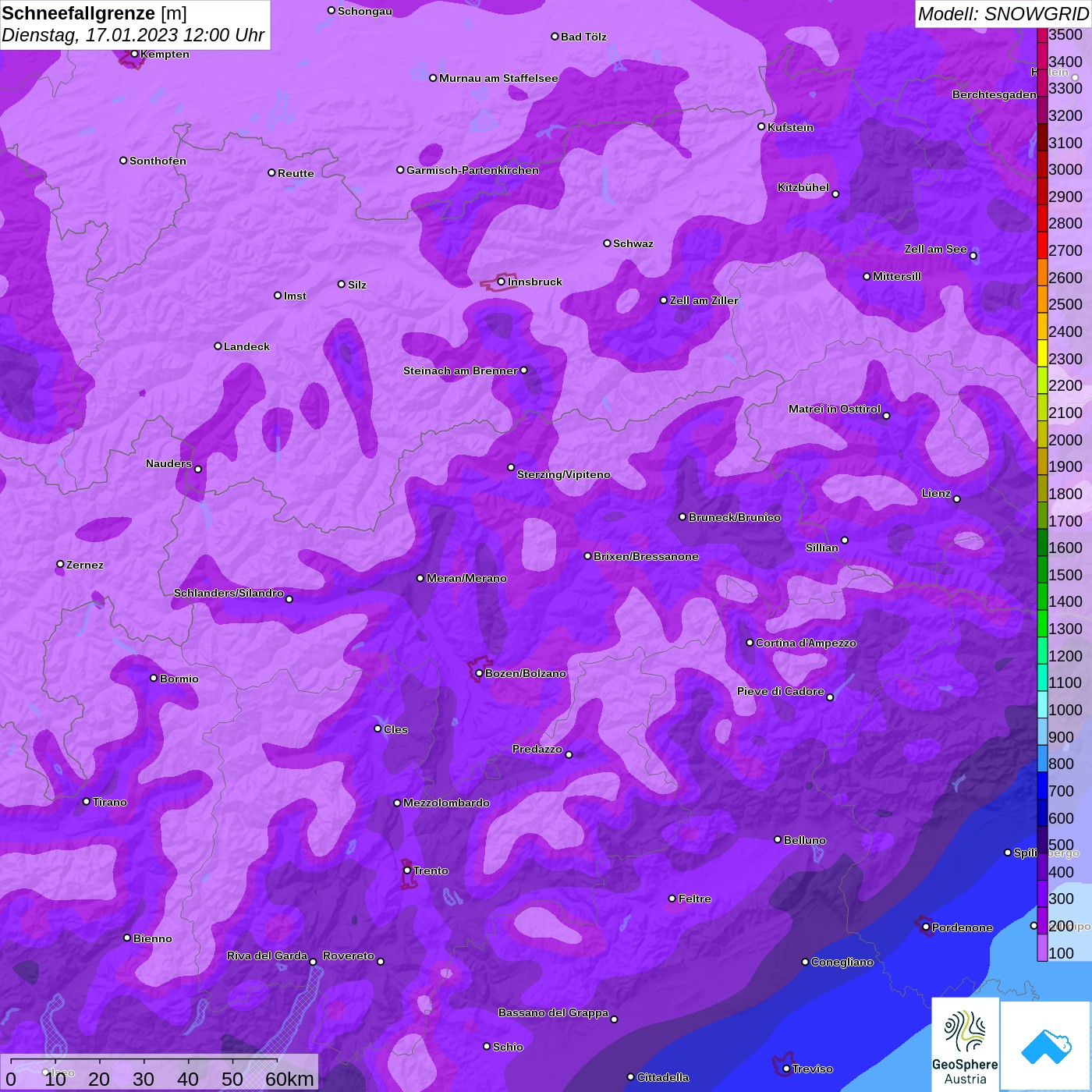Click the Matrei in Osttirol label
Screen dimensions: 1092x1092
(x=835, y=409)
